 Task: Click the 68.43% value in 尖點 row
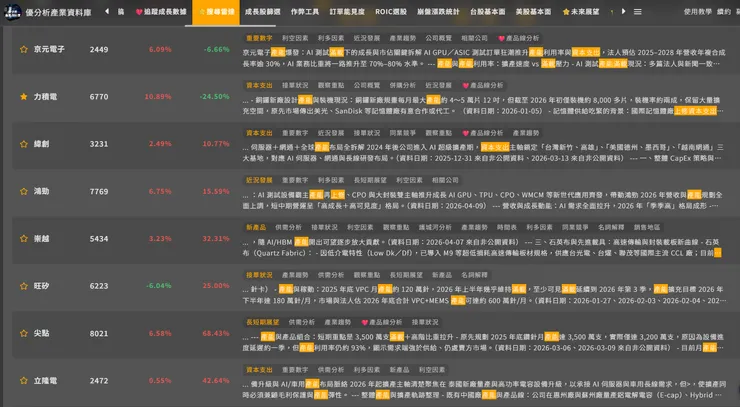pos(216,333)
